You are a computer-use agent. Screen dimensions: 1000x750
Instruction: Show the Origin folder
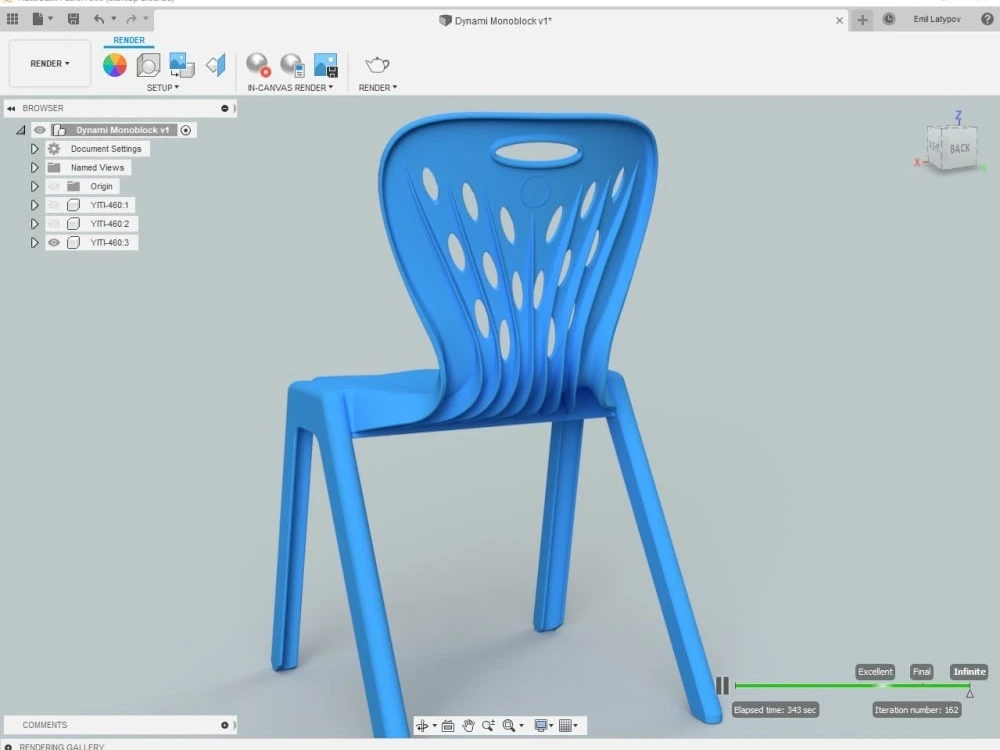click(x=54, y=186)
